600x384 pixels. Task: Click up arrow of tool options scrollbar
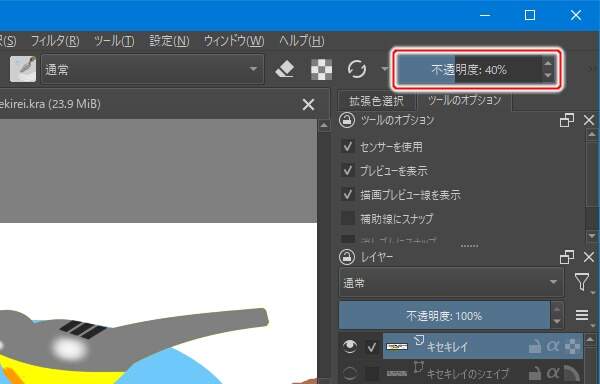(x=592, y=134)
